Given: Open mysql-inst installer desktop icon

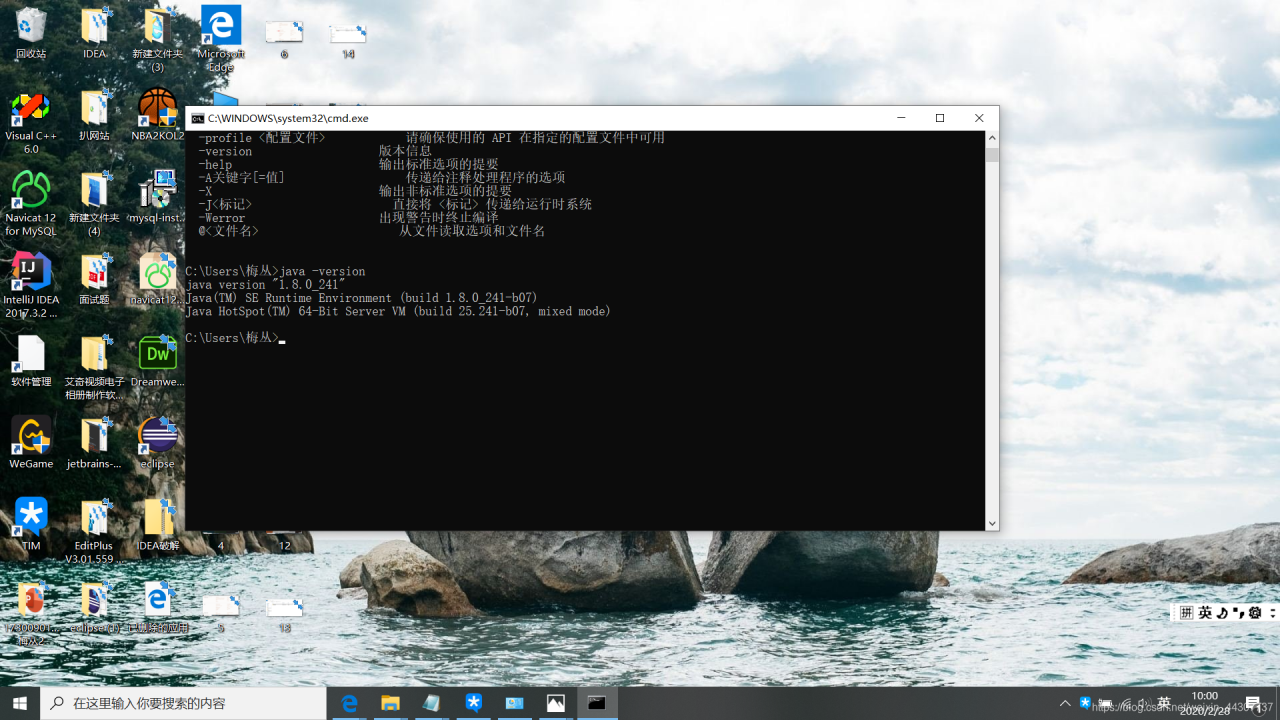Looking at the screenshot, I should 157,197.
